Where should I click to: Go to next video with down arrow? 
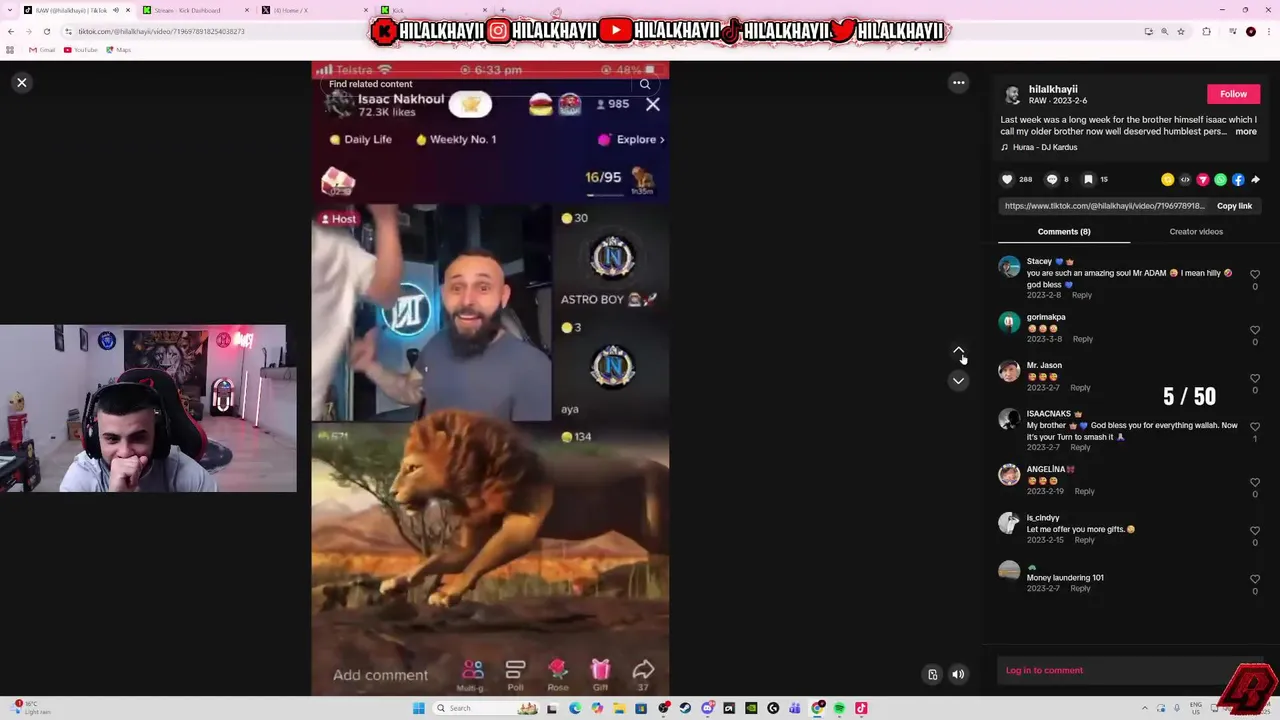click(x=958, y=380)
